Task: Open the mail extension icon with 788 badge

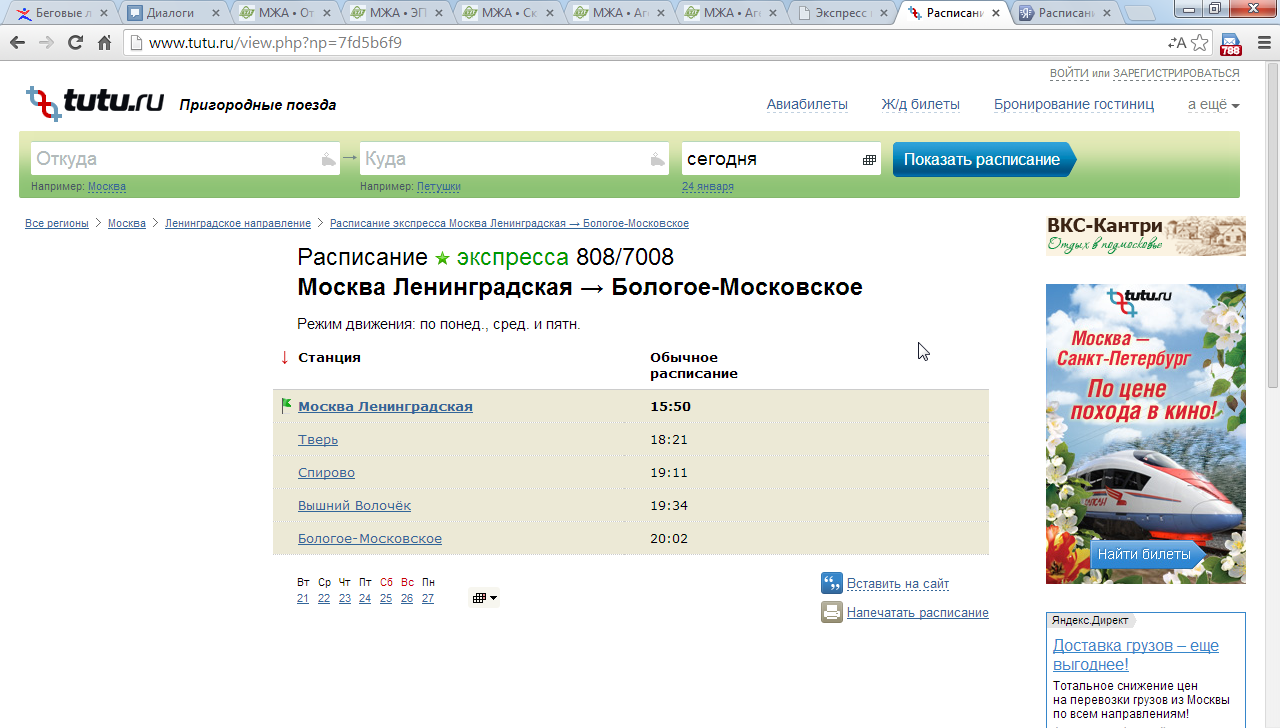Action: tap(1230, 44)
